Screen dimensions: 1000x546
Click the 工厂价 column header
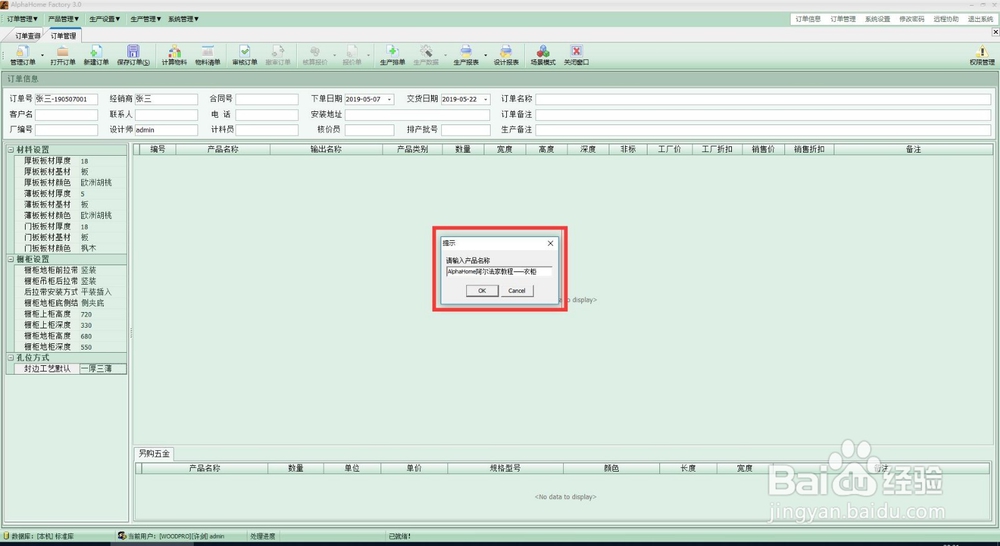[x=670, y=149]
